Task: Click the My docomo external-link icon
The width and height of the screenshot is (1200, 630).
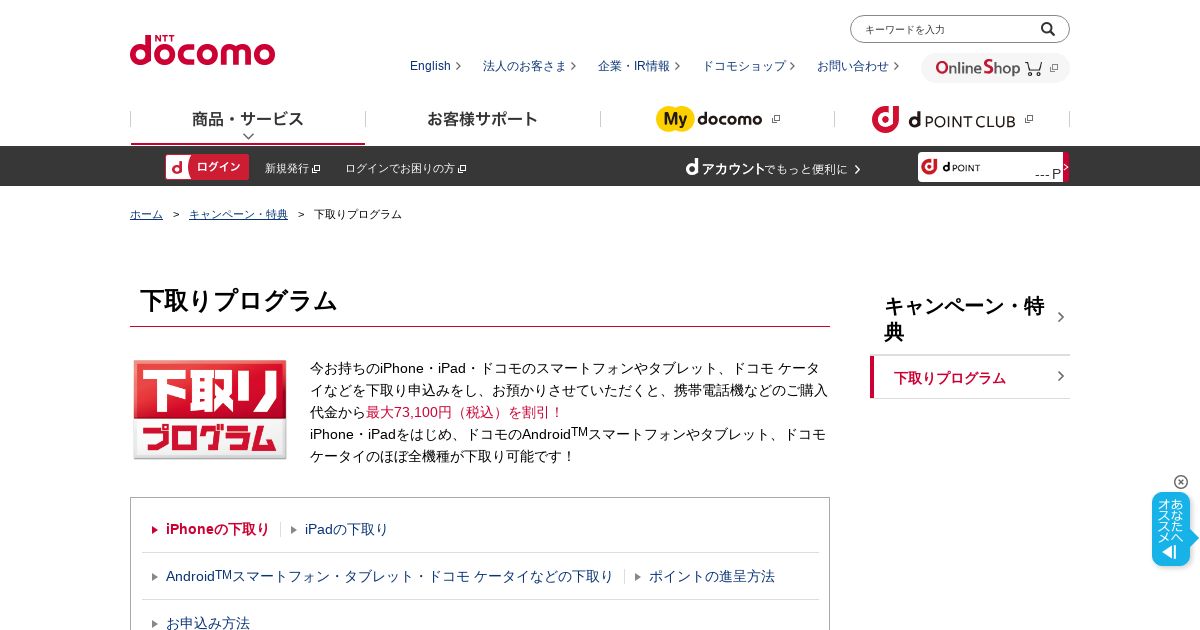Action: [x=776, y=119]
